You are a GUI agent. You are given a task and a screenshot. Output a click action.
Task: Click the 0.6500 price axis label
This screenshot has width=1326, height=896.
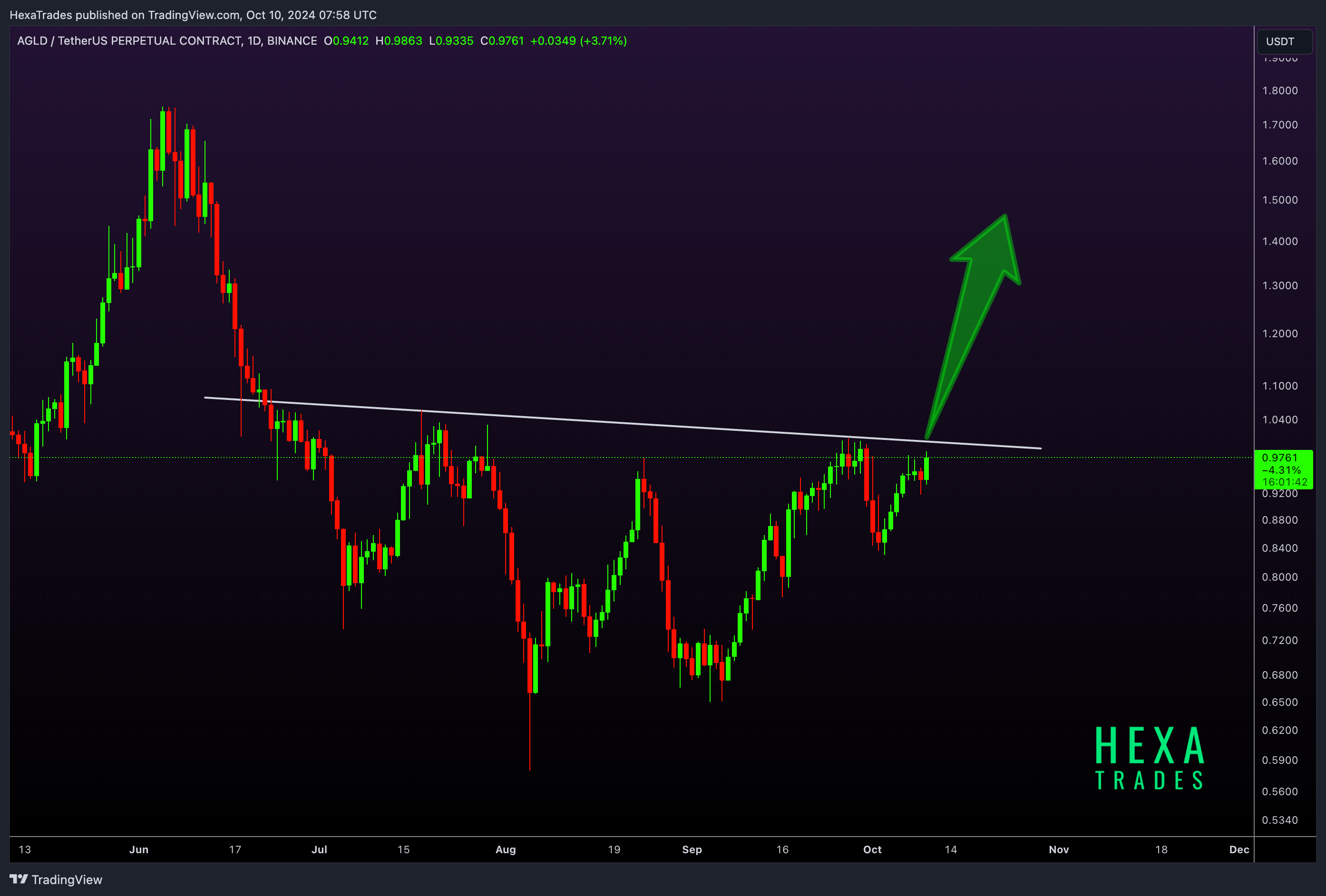point(1280,702)
